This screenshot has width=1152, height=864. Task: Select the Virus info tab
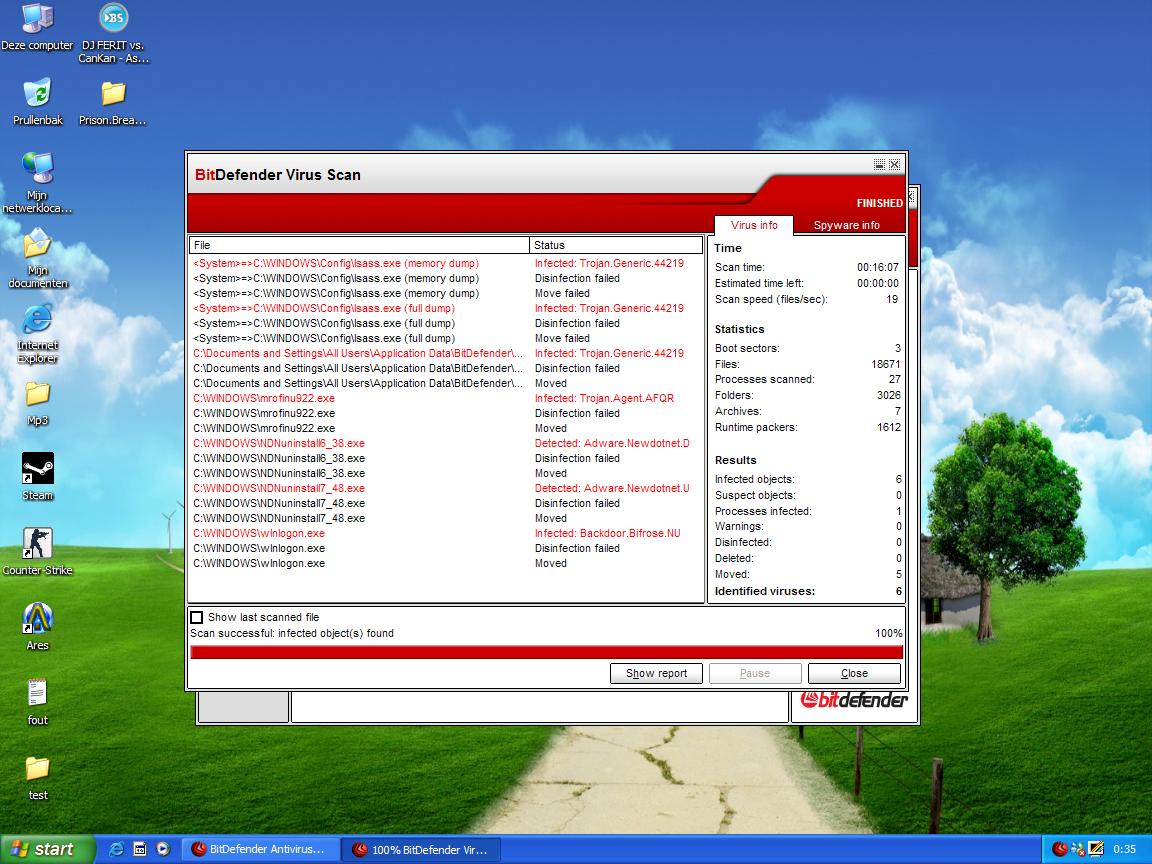(x=754, y=225)
